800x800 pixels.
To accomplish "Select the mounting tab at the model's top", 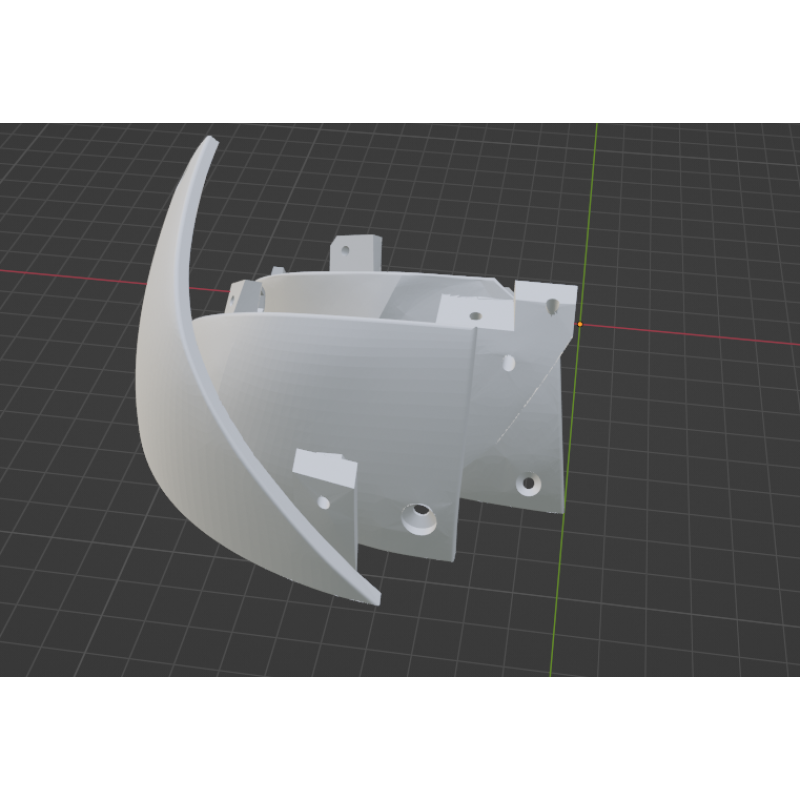I will tap(355, 248).
